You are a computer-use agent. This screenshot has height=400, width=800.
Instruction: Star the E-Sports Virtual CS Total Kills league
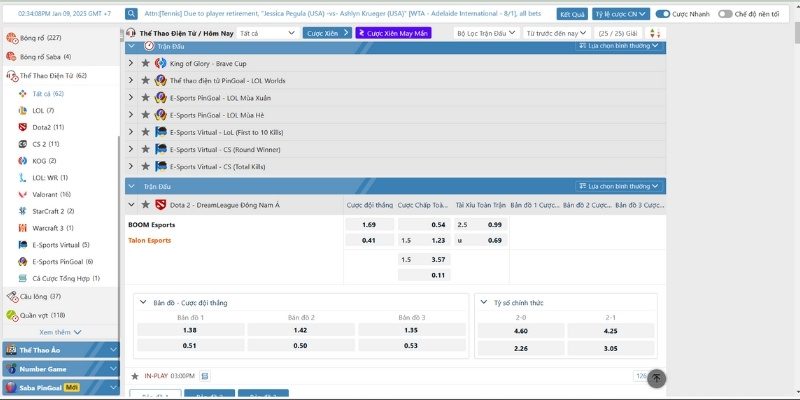pyautogui.click(x=145, y=166)
